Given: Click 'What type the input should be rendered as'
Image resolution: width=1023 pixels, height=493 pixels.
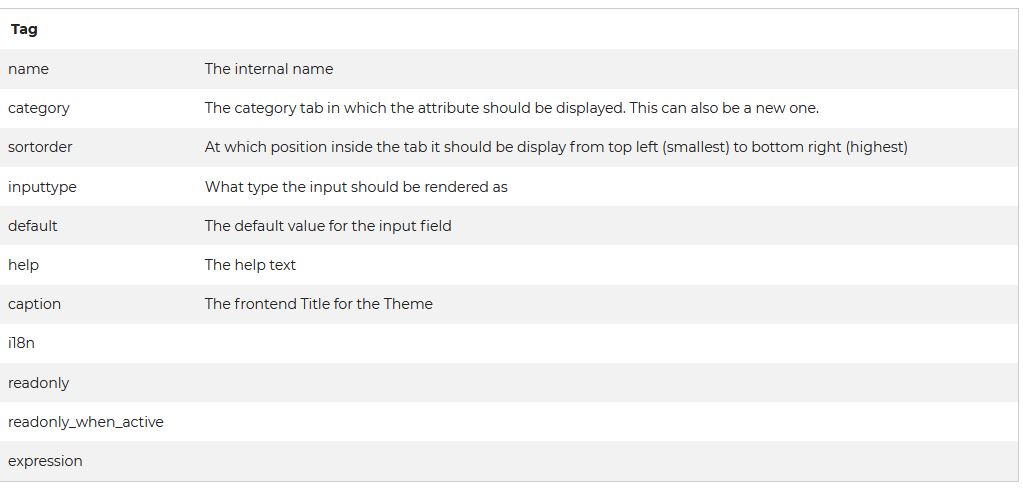Looking at the screenshot, I should click(356, 187).
